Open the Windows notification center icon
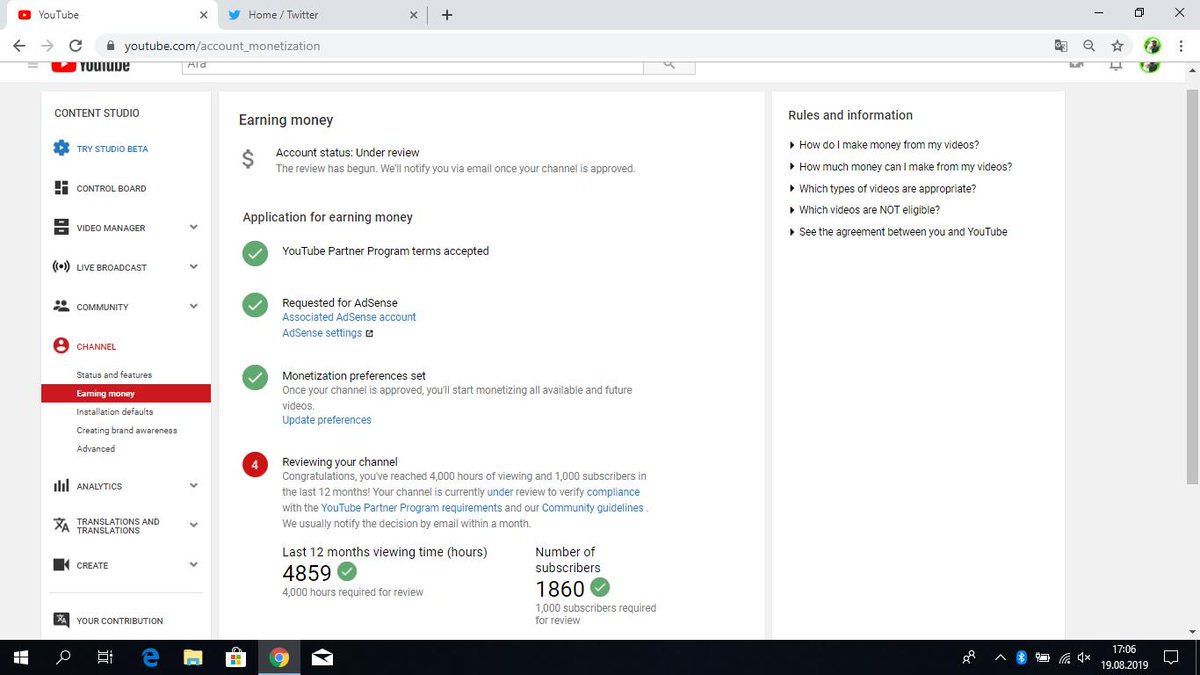Viewport: 1200px width, 675px height. point(1171,658)
